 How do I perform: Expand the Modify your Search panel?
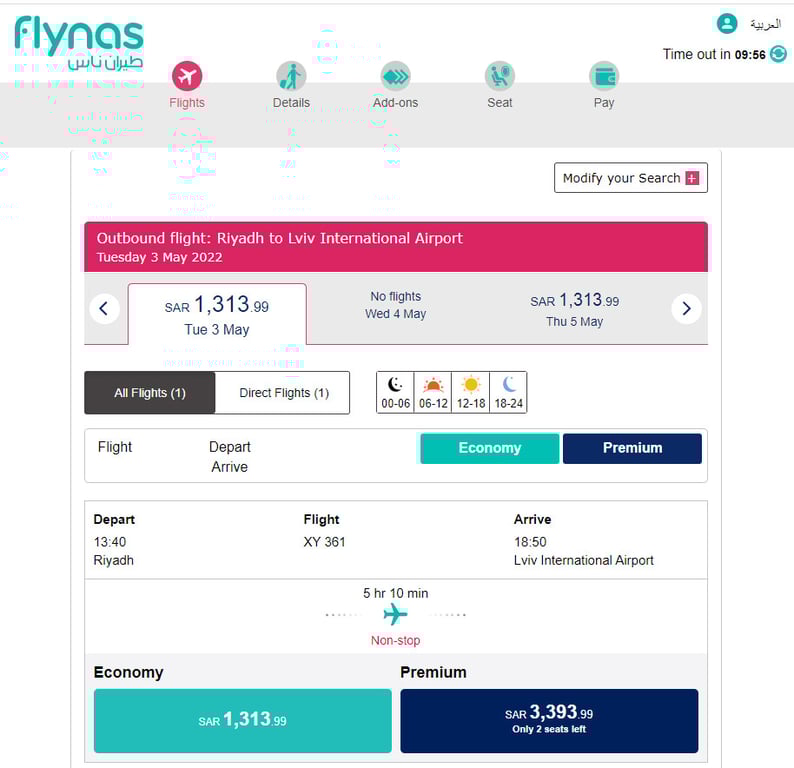(631, 178)
